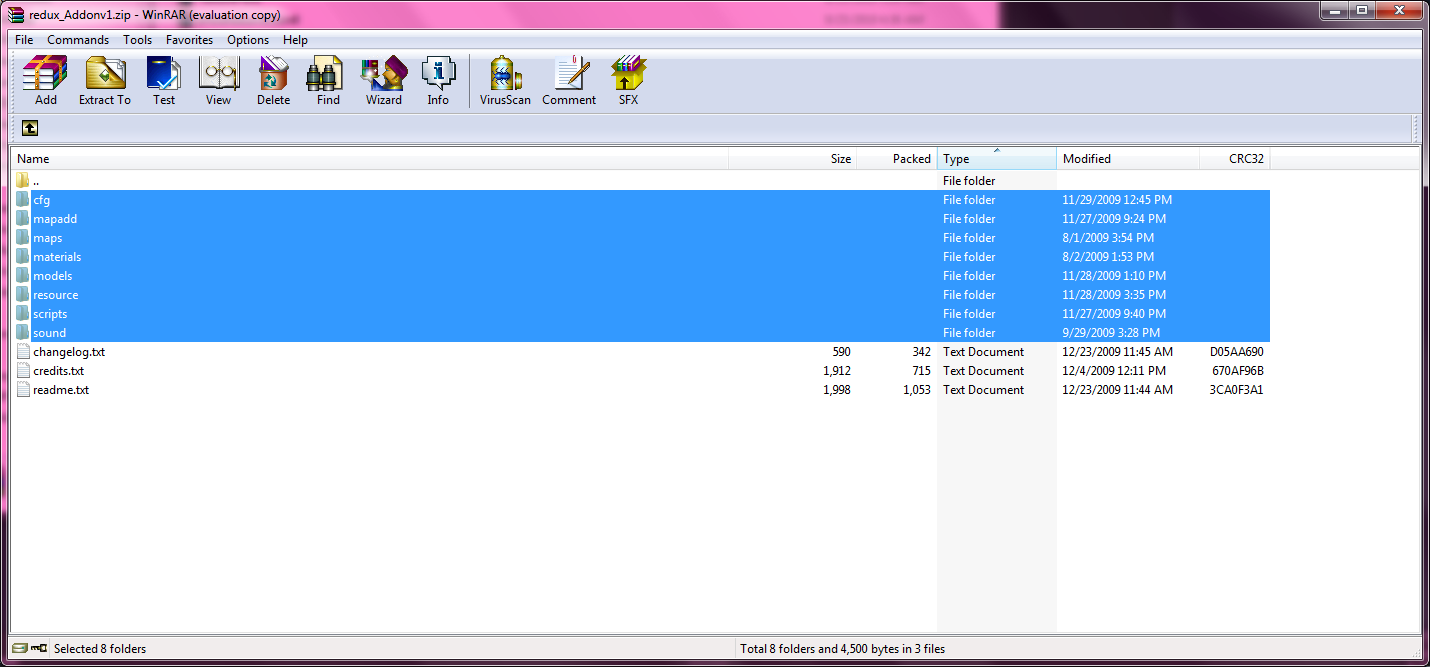
Task: Sort by Modified column header
Action: coord(1127,159)
